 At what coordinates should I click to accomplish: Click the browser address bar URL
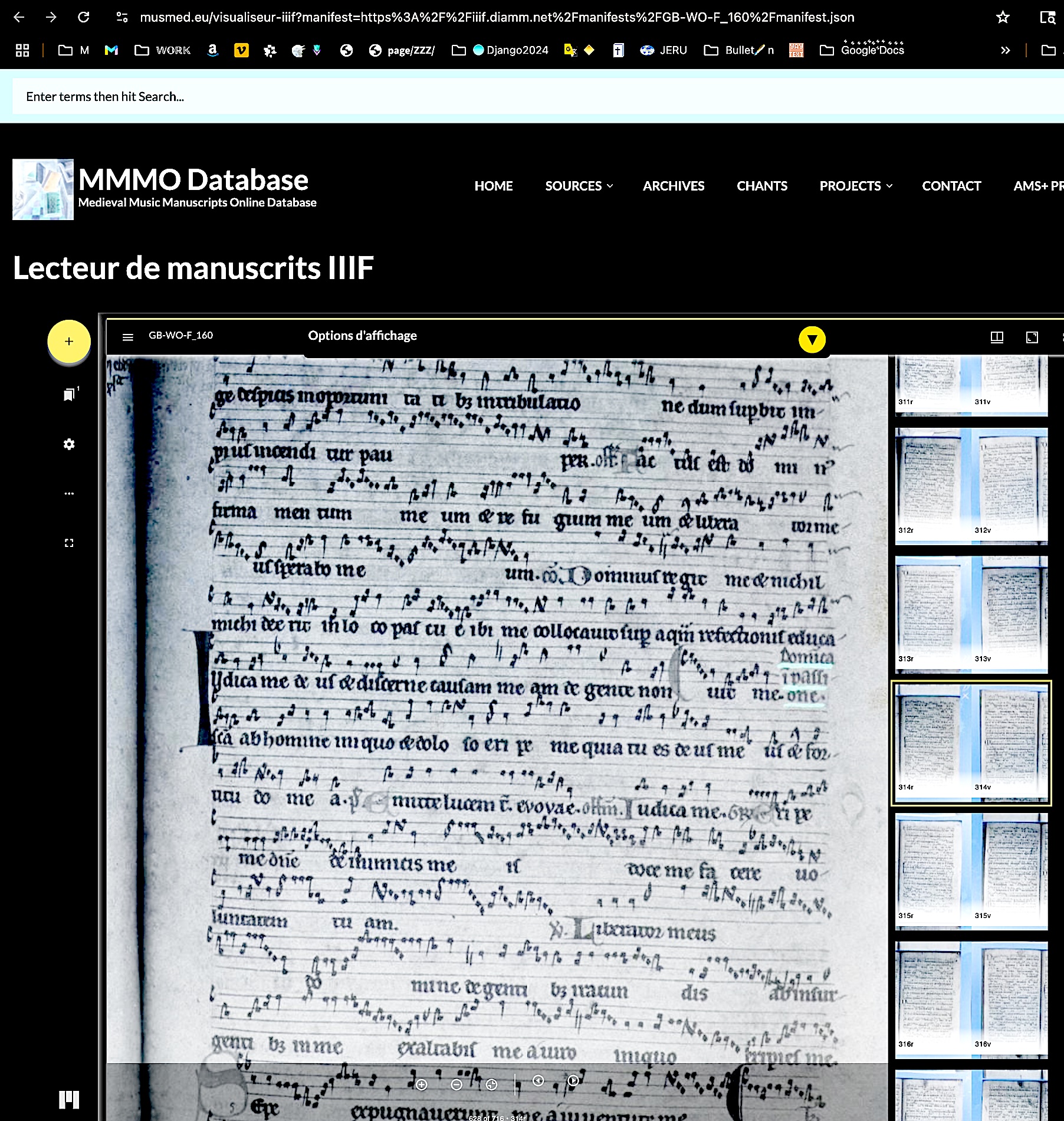tap(497, 17)
